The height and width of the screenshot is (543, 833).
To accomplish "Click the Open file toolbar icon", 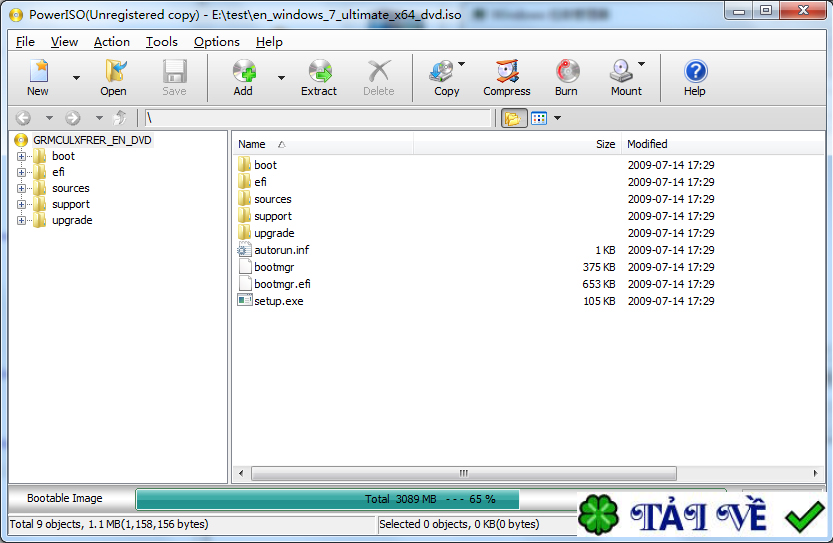I will pos(114,71).
